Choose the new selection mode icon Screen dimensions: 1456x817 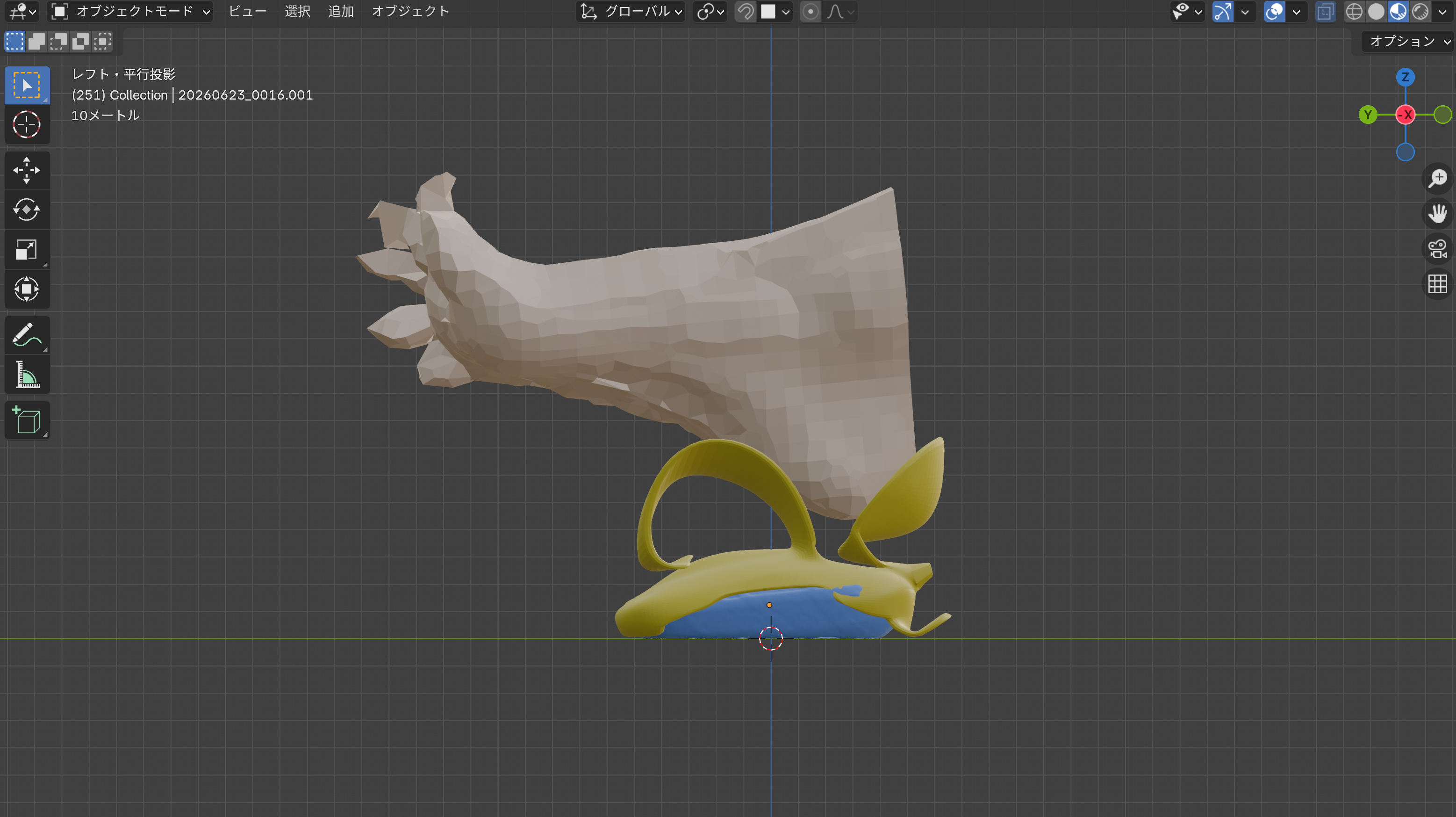click(x=14, y=41)
